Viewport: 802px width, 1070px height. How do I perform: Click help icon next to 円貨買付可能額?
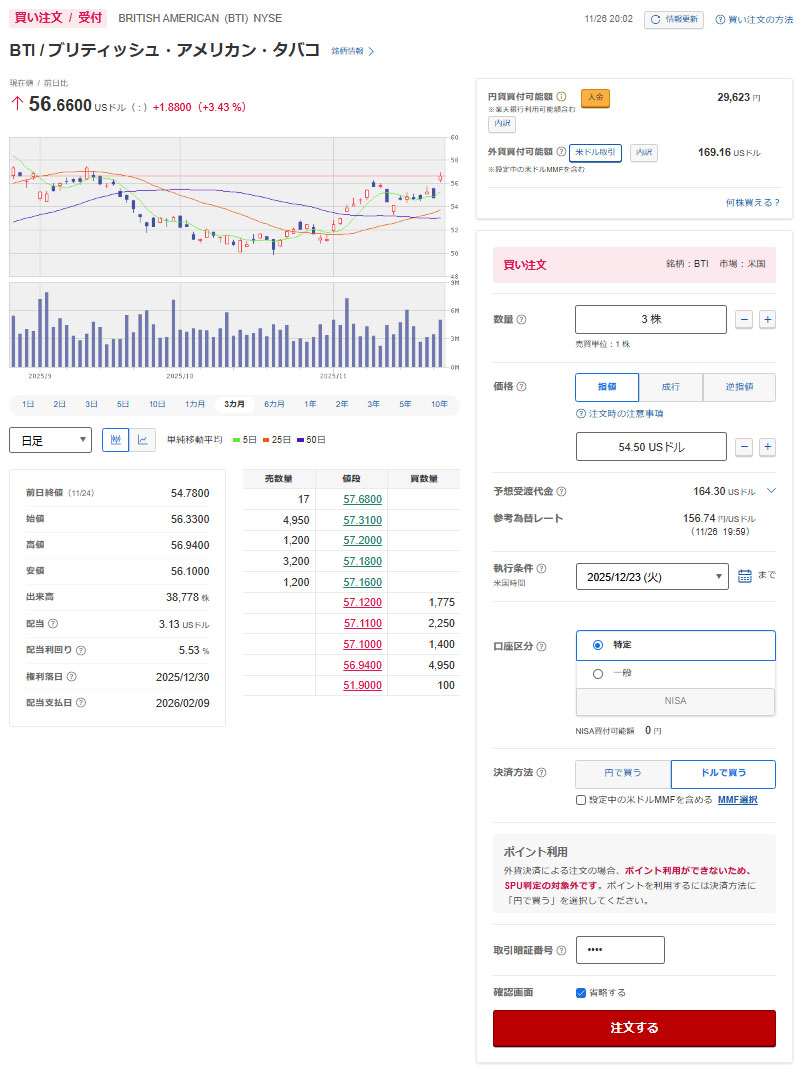click(x=561, y=97)
